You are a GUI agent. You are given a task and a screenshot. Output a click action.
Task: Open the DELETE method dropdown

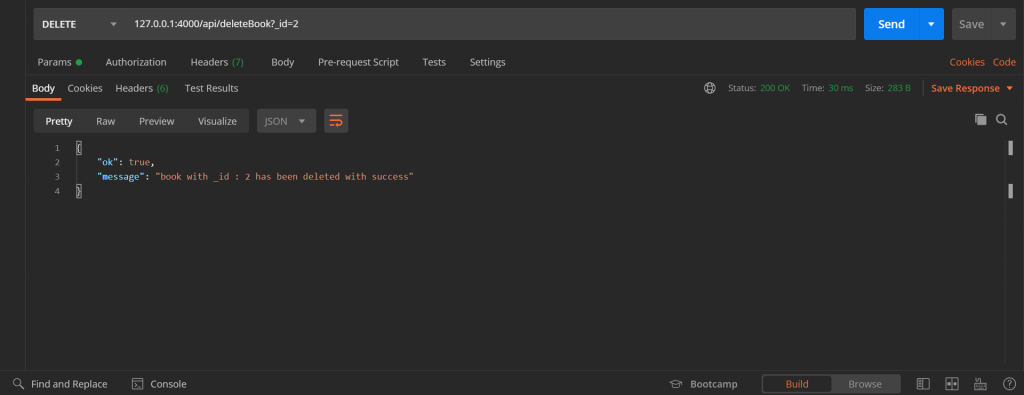80,24
